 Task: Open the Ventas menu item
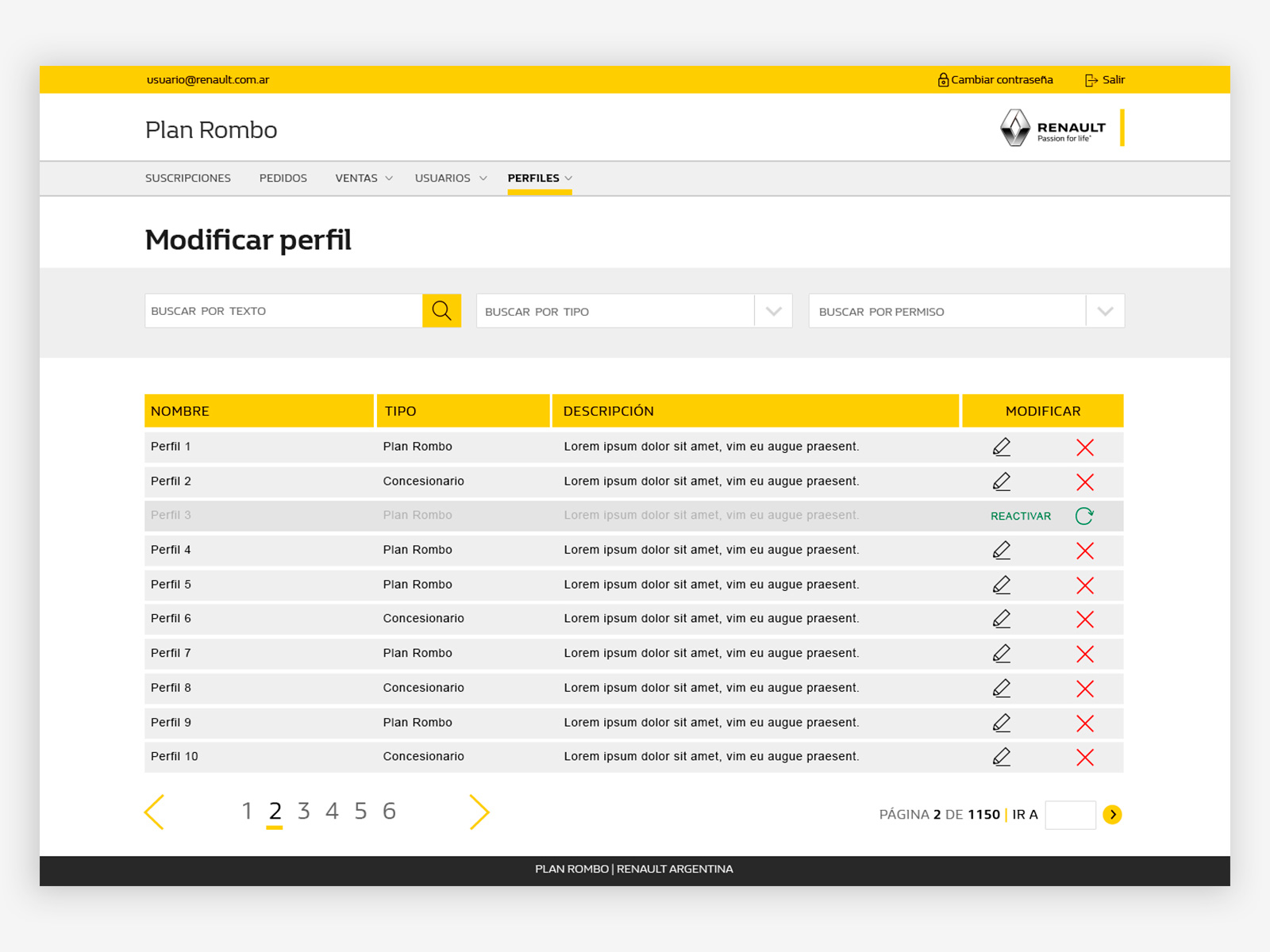click(356, 178)
